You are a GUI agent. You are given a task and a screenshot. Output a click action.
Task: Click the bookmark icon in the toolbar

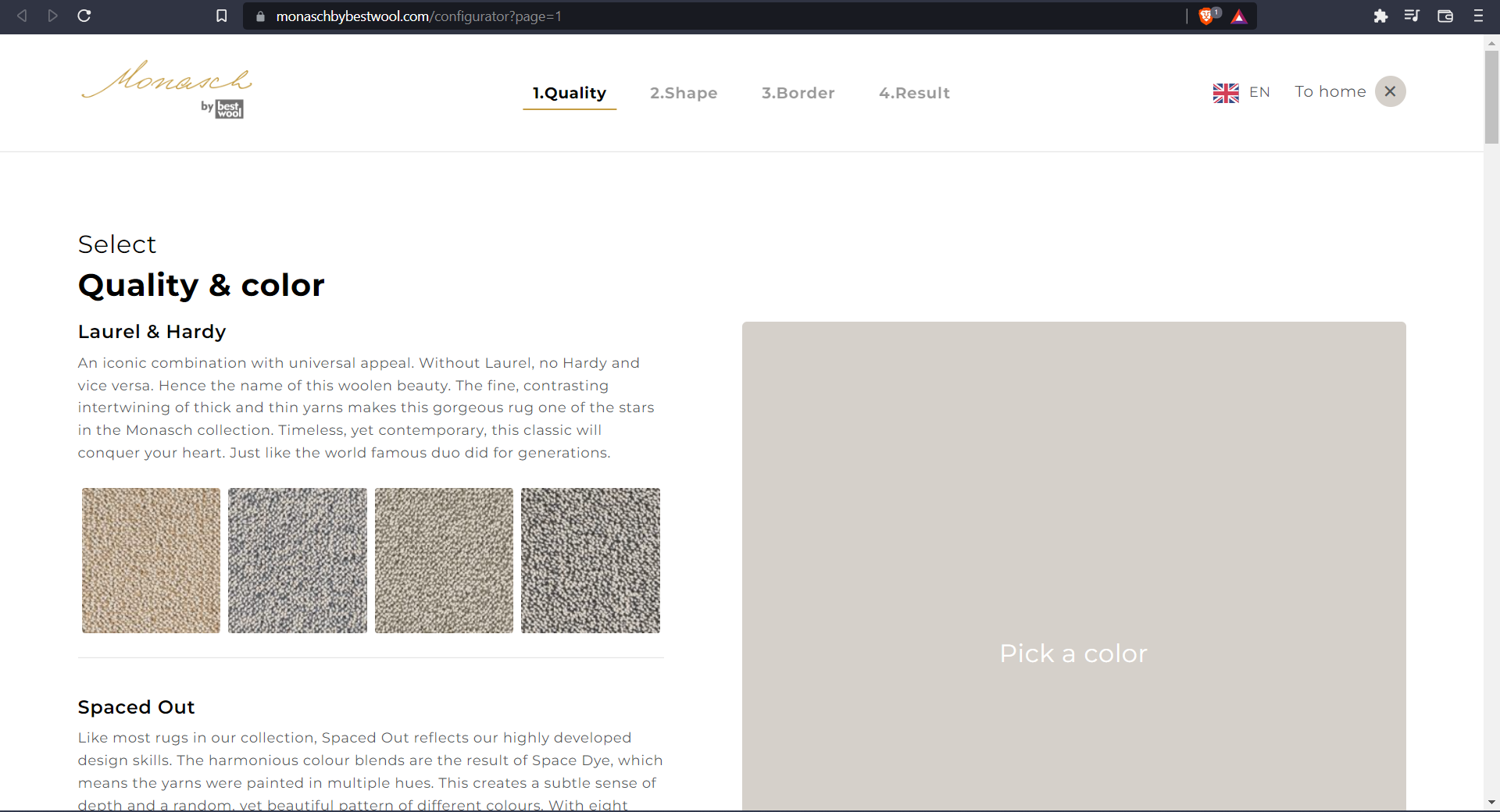click(221, 16)
